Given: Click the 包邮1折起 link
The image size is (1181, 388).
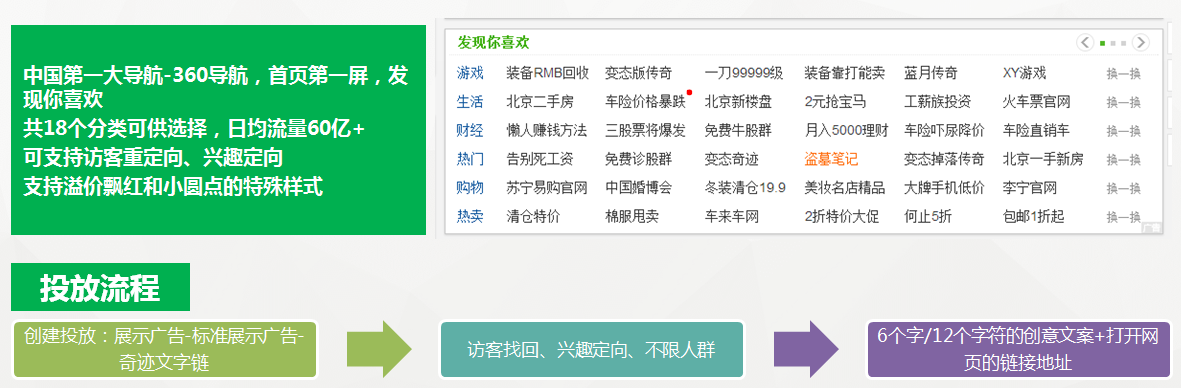Looking at the screenshot, I should 1033,217.
